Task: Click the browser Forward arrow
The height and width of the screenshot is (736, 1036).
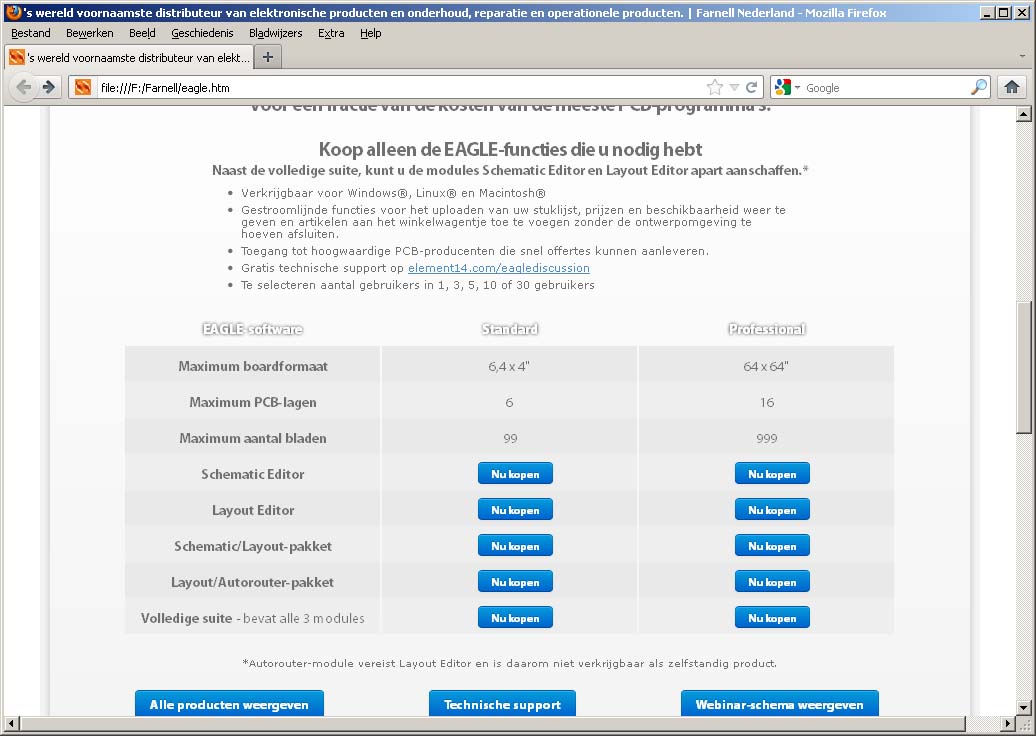Action: coord(48,87)
